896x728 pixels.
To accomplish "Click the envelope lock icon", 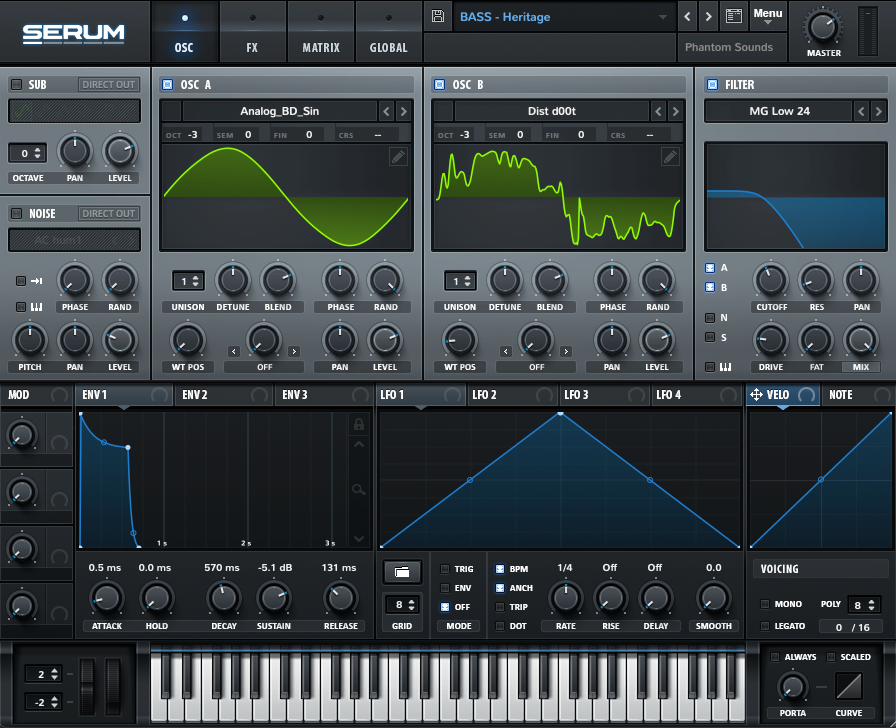I will coord(358,425).
